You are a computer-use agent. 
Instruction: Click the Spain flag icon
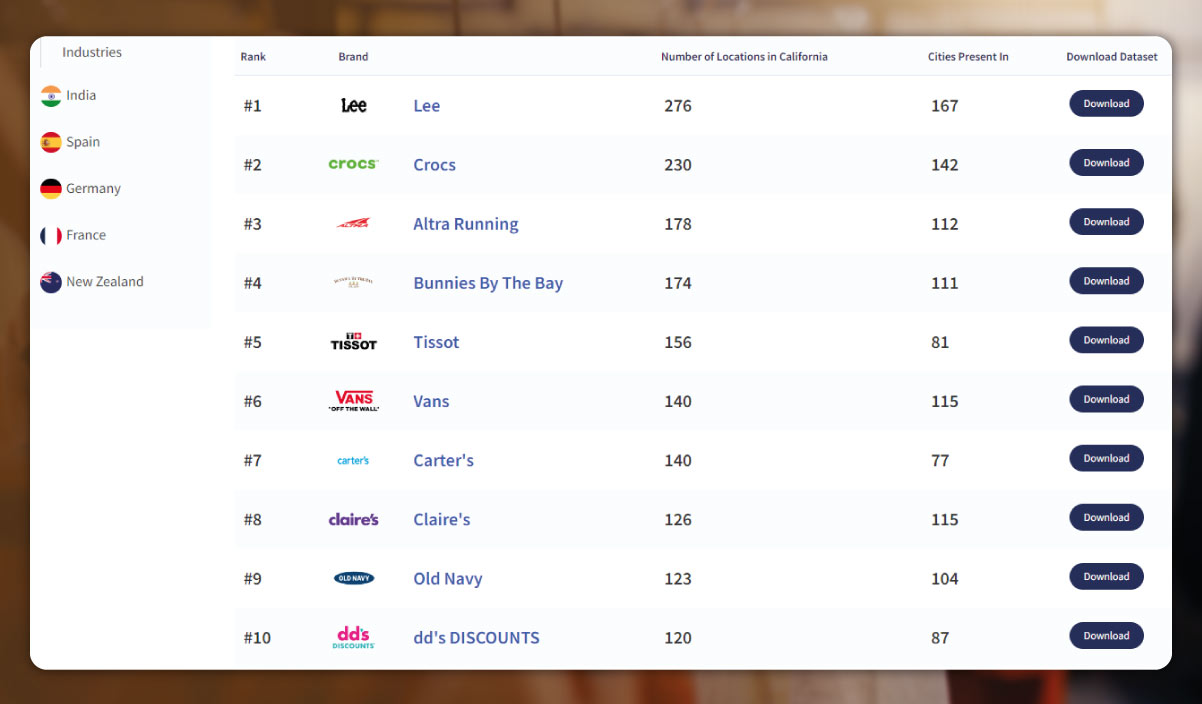click(x=51, y=142)
